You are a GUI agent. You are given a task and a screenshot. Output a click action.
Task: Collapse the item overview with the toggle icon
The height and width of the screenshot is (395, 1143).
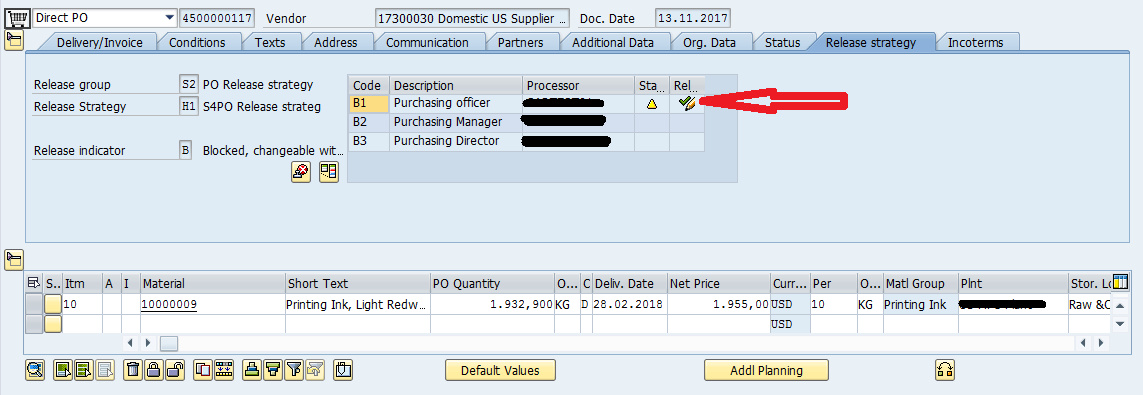14,259
